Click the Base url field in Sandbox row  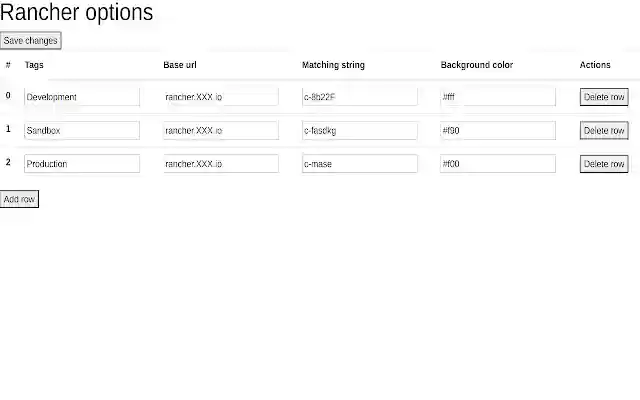click(x=221, y=131)
